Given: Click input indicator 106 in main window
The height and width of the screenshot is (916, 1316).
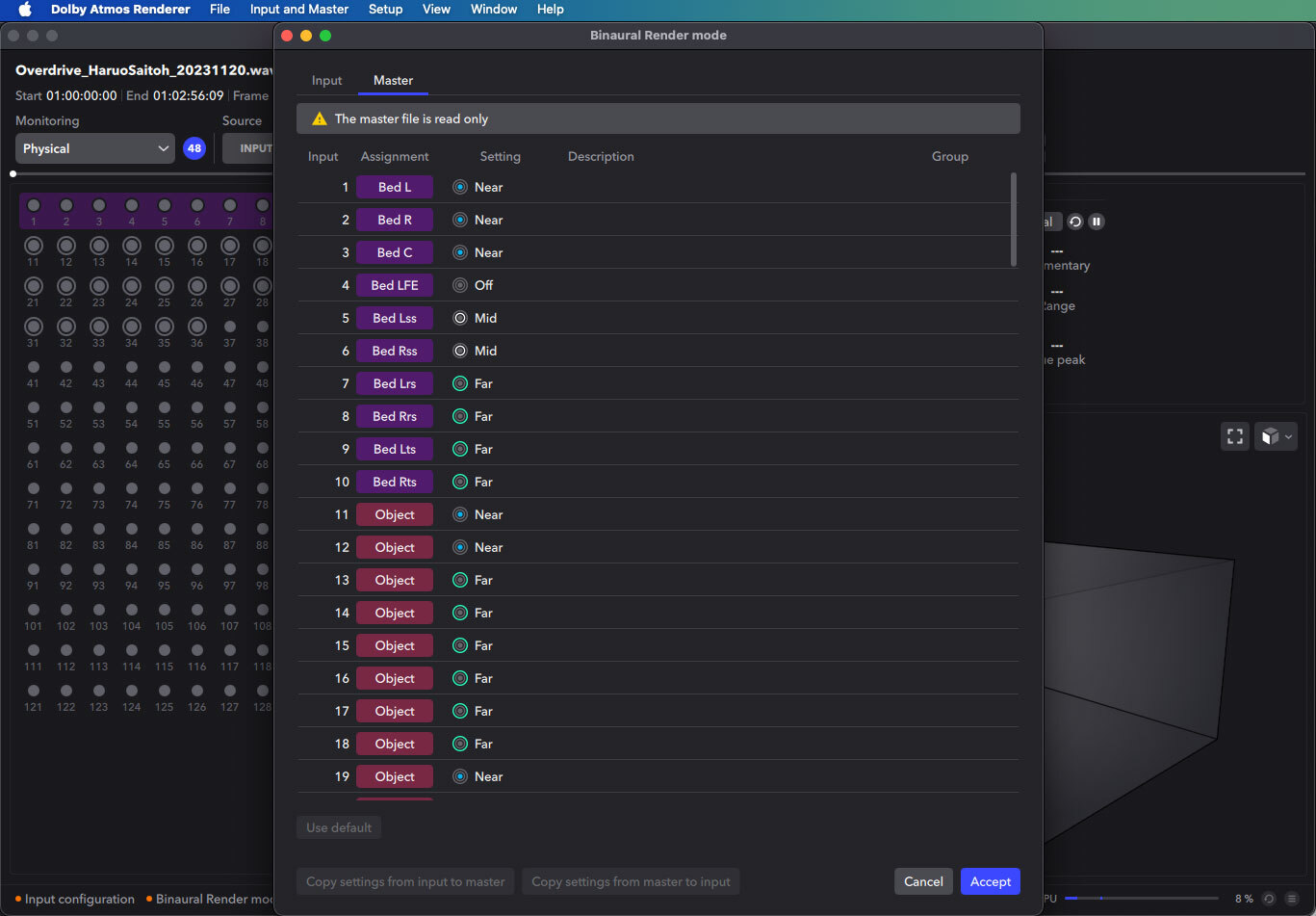Looking at the screenshot, I should (x=197, y=610).
